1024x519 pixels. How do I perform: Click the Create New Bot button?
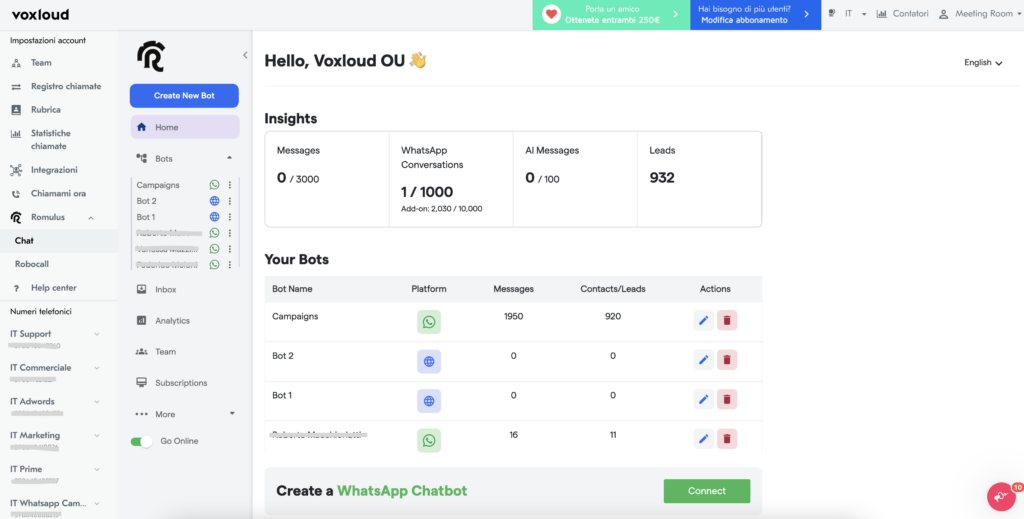click(x=184, y=95)
